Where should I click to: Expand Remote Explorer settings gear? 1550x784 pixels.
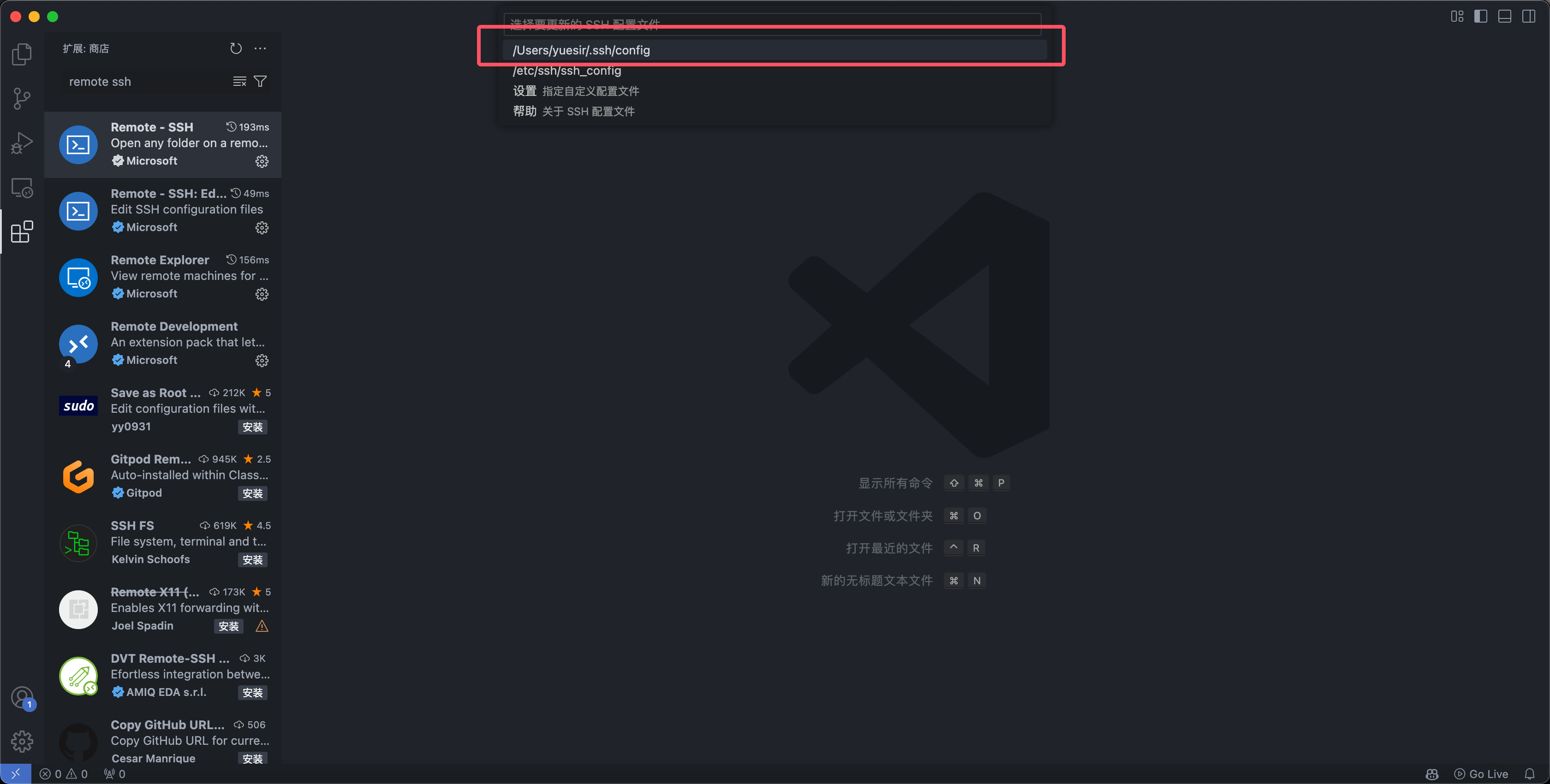coord(261,294)
